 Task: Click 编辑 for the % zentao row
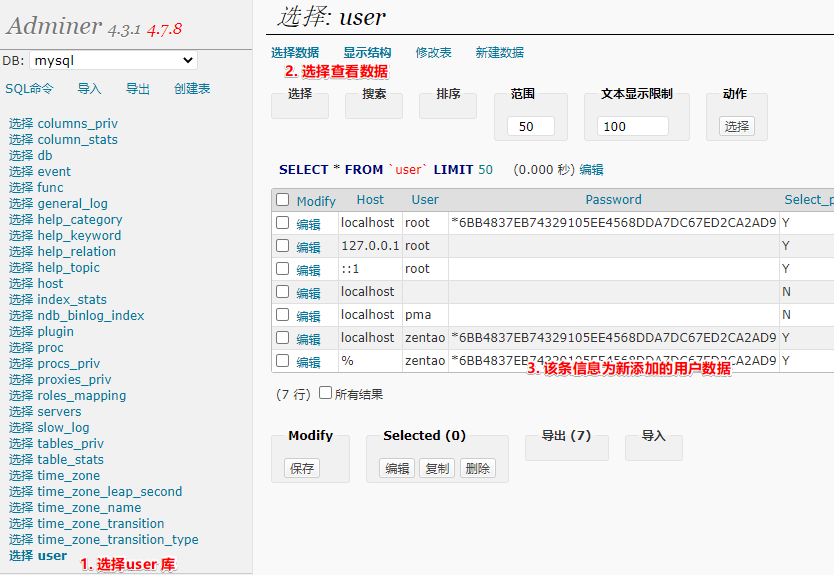tap(308, 362)
